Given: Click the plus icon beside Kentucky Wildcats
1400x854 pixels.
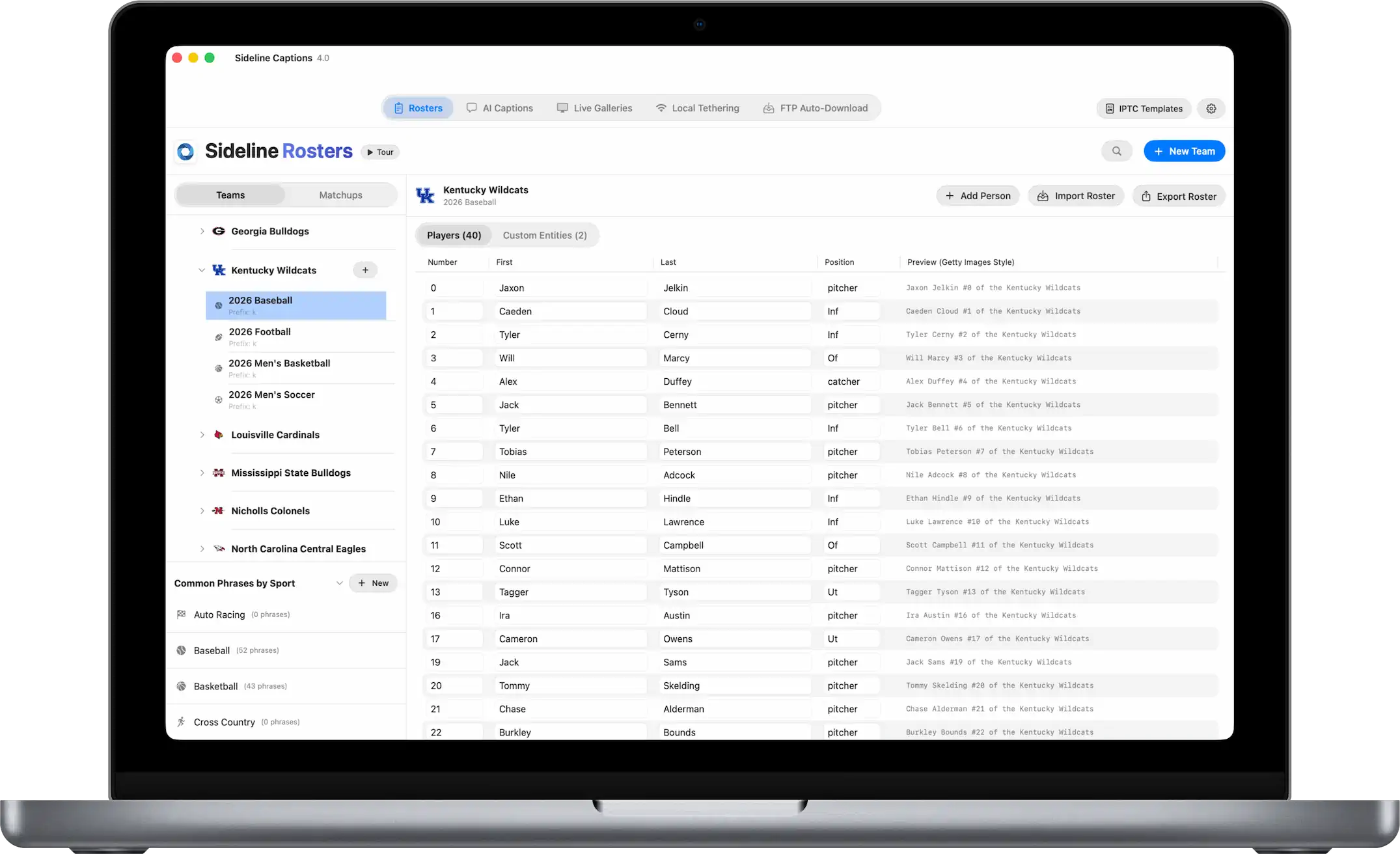Looking at the screenshot, I should click(x=365, y=270).
